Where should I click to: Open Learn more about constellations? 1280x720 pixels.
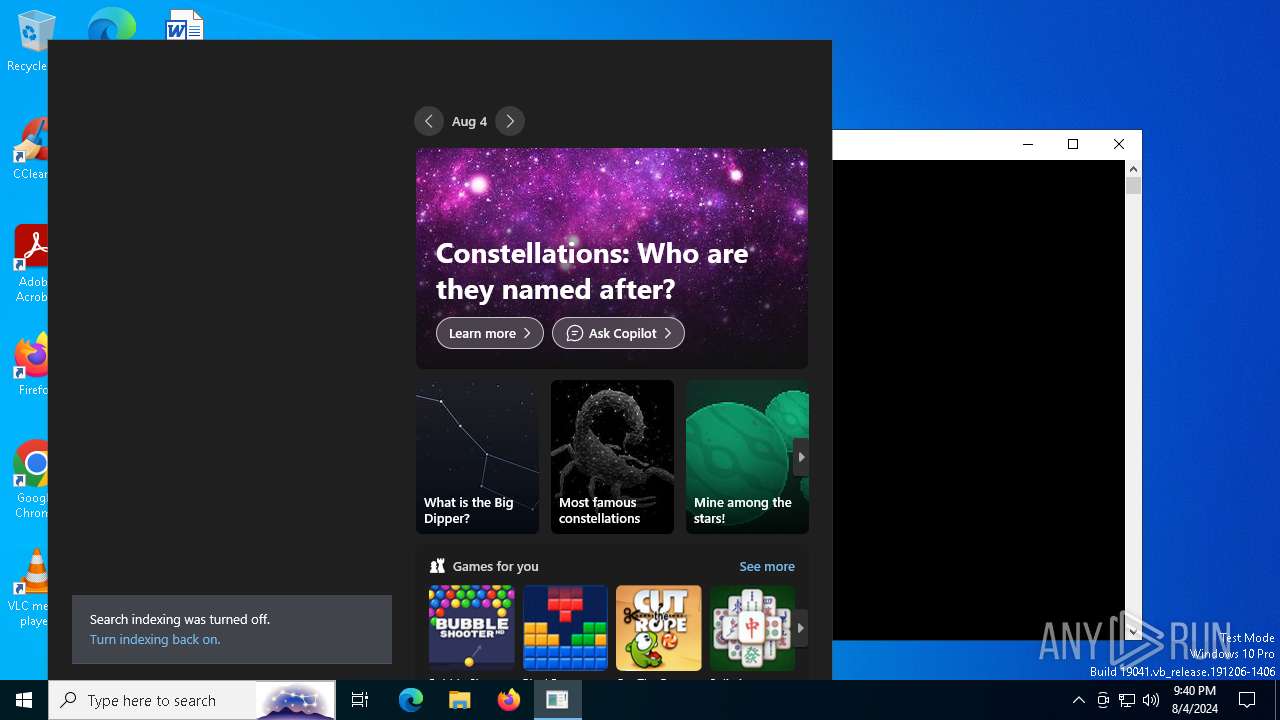coord(490,333)
